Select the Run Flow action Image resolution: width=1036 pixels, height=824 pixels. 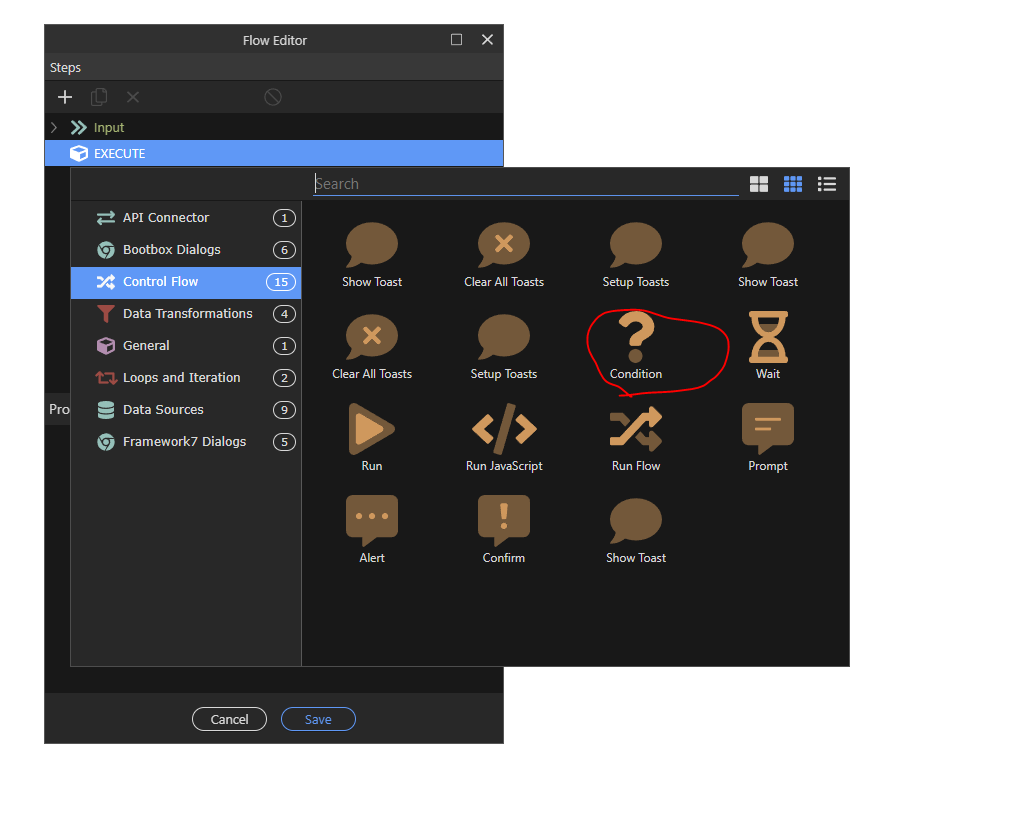(636, 429)
